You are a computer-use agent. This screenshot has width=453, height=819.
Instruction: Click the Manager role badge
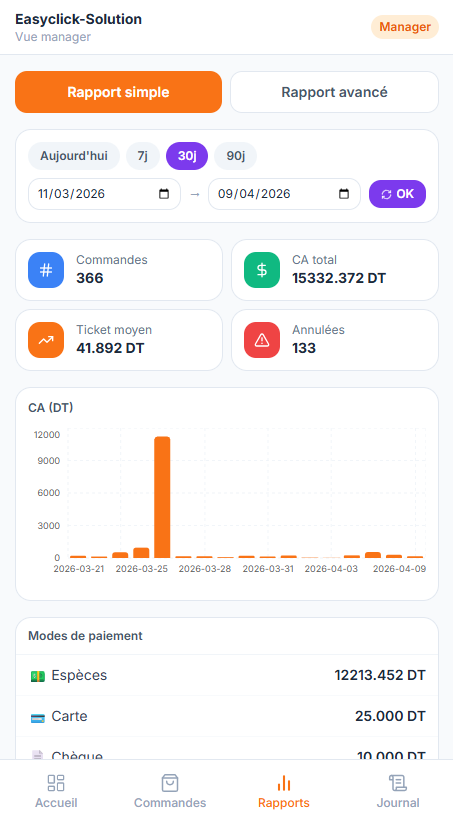coord(405,27)
